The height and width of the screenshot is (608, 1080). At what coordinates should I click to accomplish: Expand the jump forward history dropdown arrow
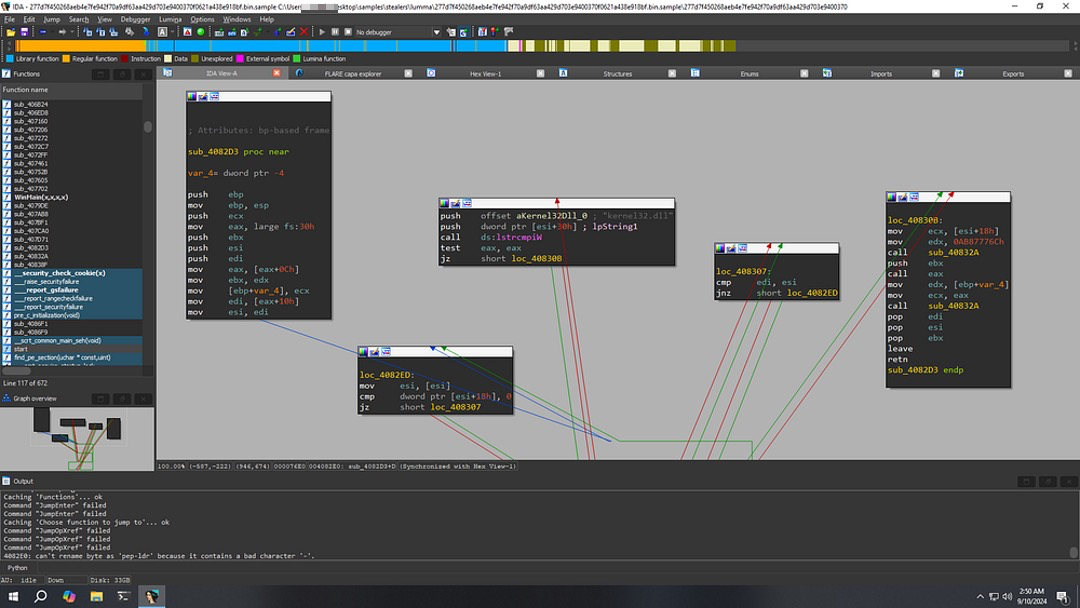[x=72, y=32]
